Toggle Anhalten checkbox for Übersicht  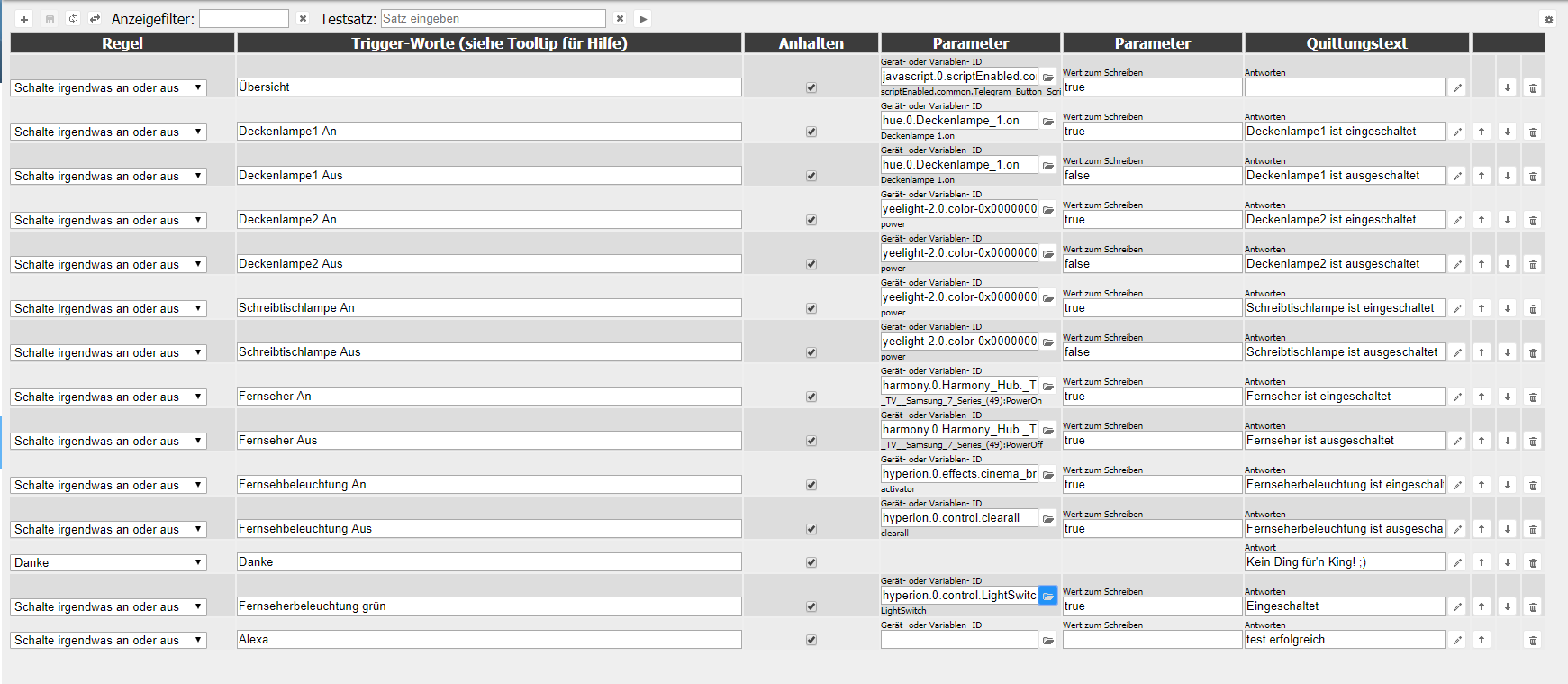click(811, 87)
